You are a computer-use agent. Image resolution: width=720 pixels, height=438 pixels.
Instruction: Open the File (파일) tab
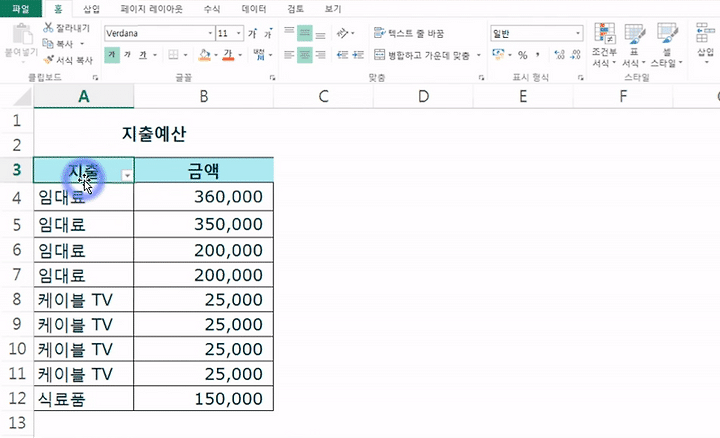21,8
